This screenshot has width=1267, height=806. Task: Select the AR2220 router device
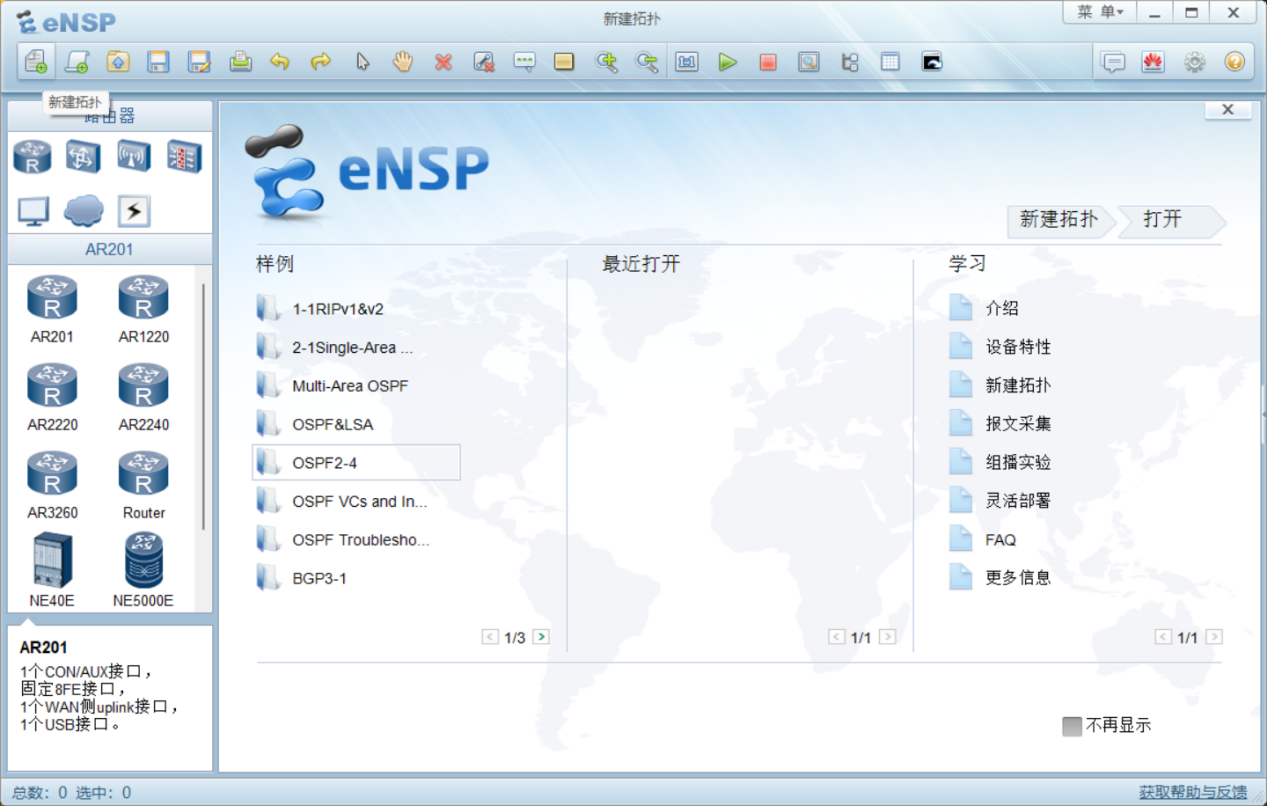click(52, 397)
